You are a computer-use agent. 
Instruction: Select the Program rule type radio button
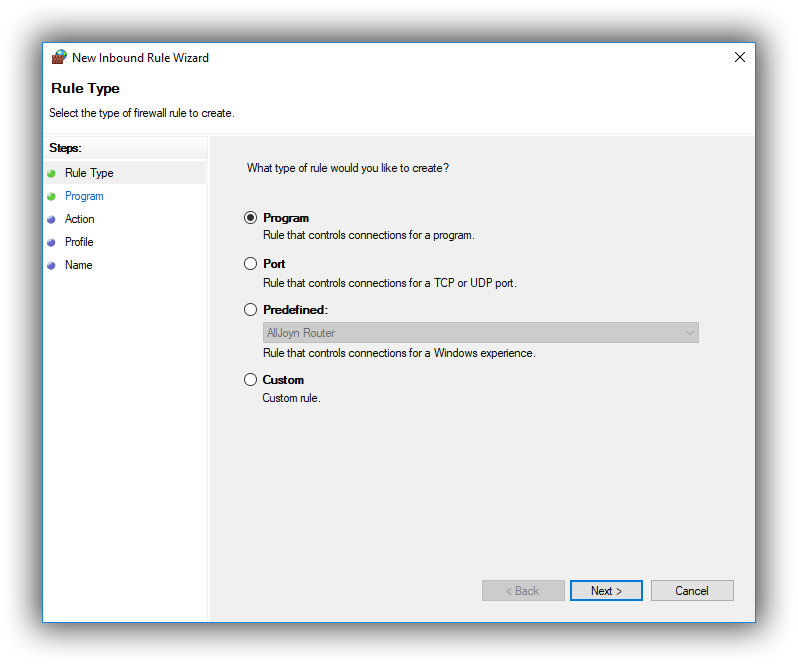(x=250, y=218)
